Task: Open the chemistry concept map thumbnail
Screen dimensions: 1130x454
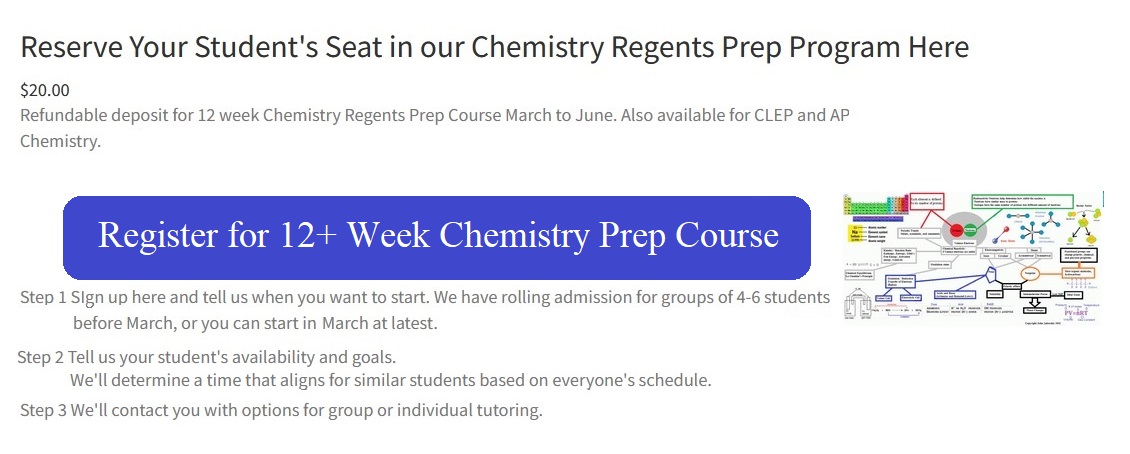Action: 971,258
